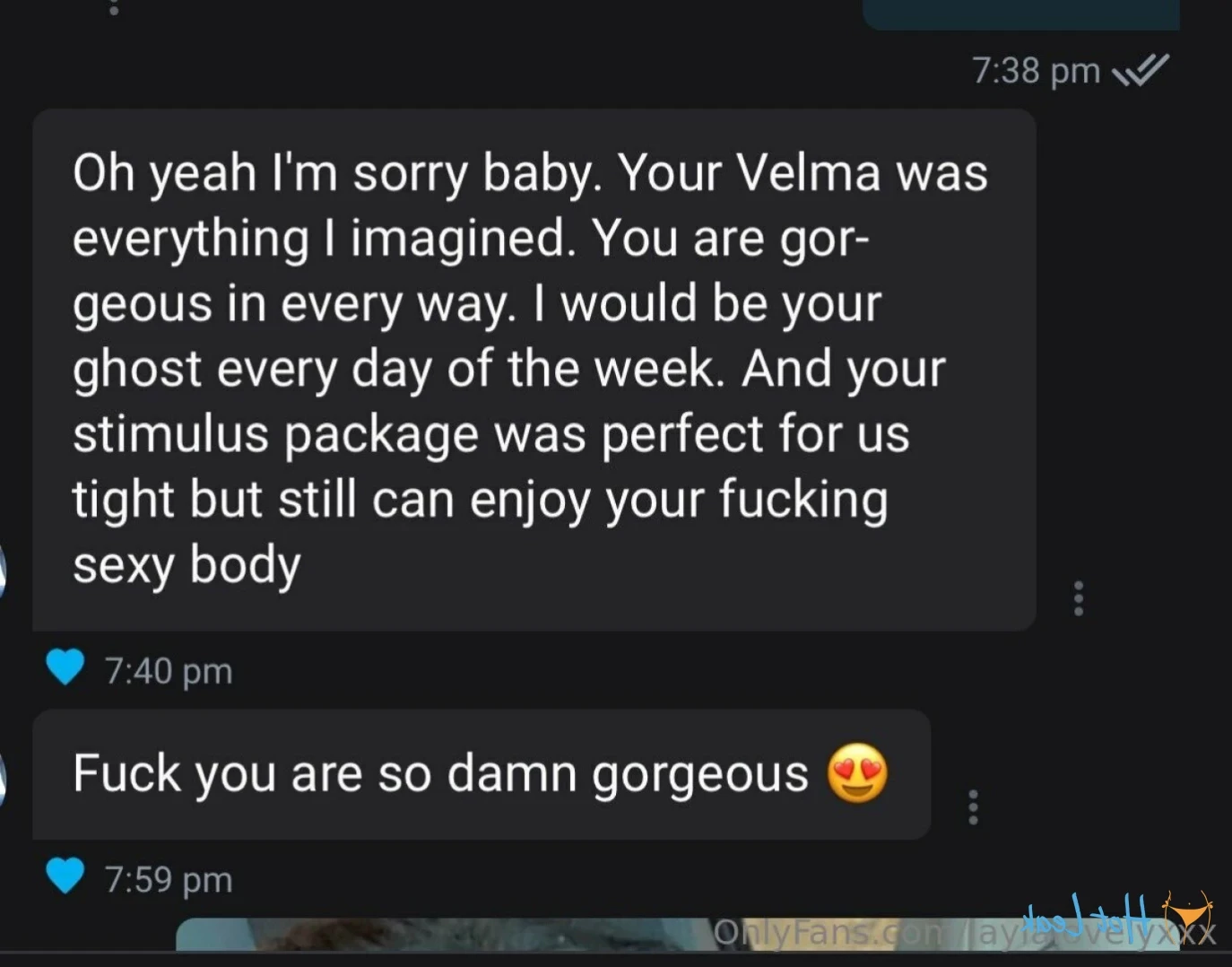1232x967 pixels.
Task: Click the 7:59 pm timestamp
Action: tap(169, 879)
